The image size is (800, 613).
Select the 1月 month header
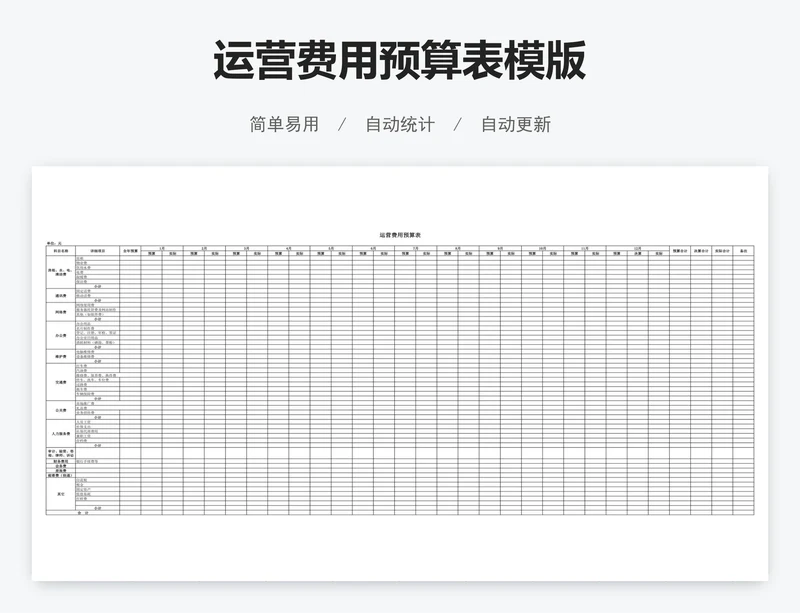click(162, 248)
